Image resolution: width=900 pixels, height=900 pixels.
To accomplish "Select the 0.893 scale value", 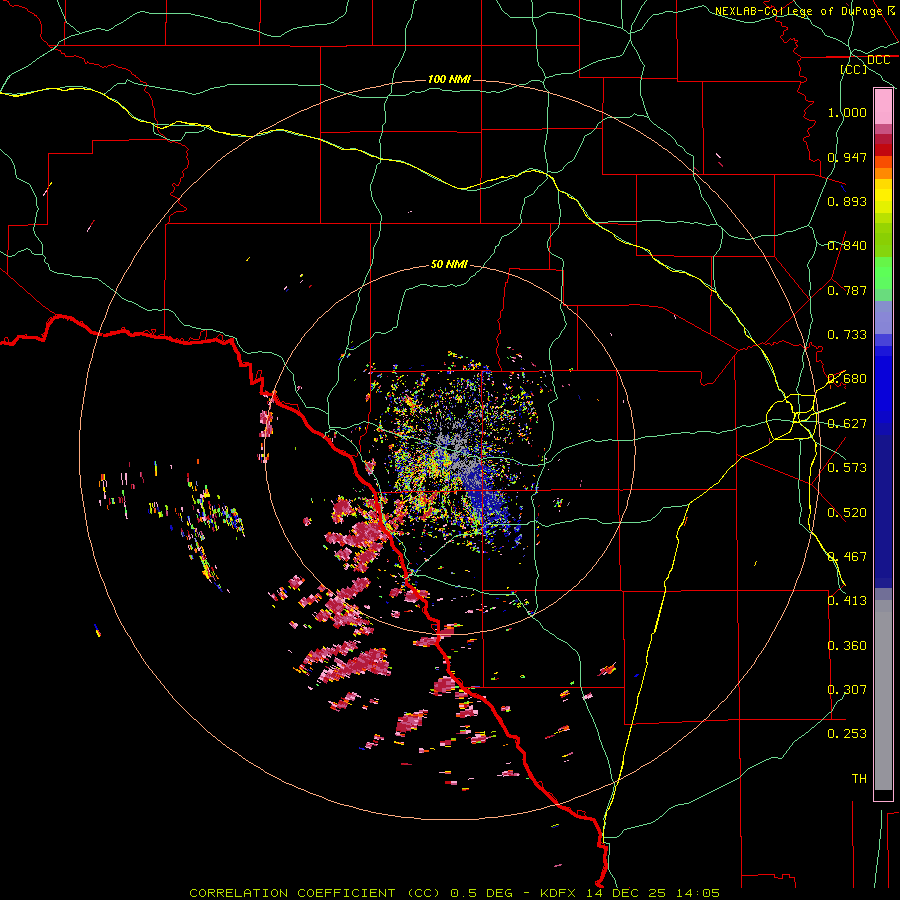I will (x=847, y=201).
